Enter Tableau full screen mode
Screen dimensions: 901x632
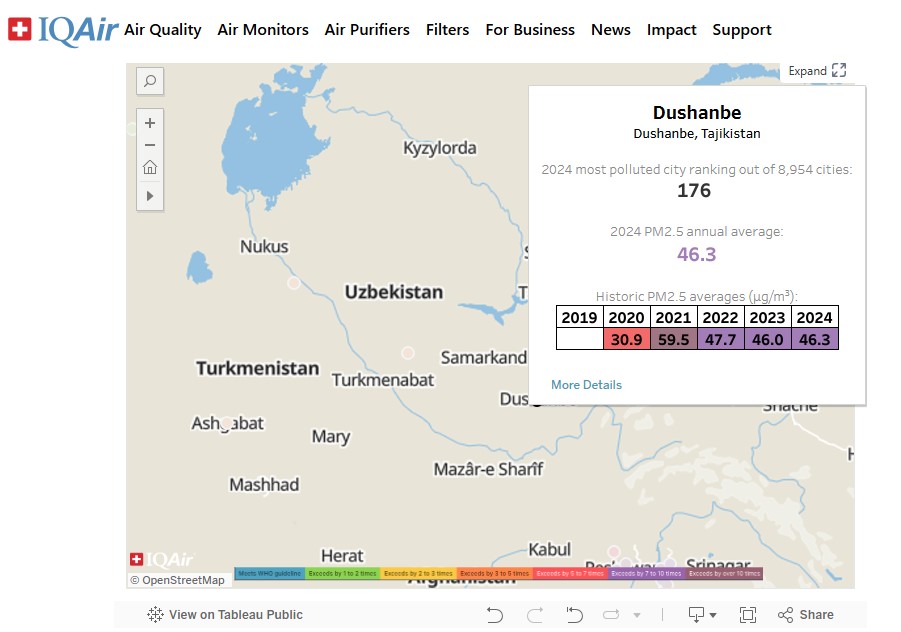pos(747,615)
